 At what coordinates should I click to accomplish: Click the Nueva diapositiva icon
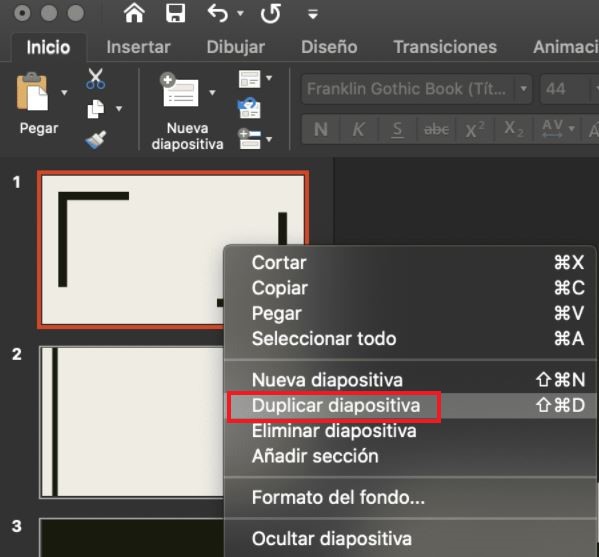pos(180,90)
